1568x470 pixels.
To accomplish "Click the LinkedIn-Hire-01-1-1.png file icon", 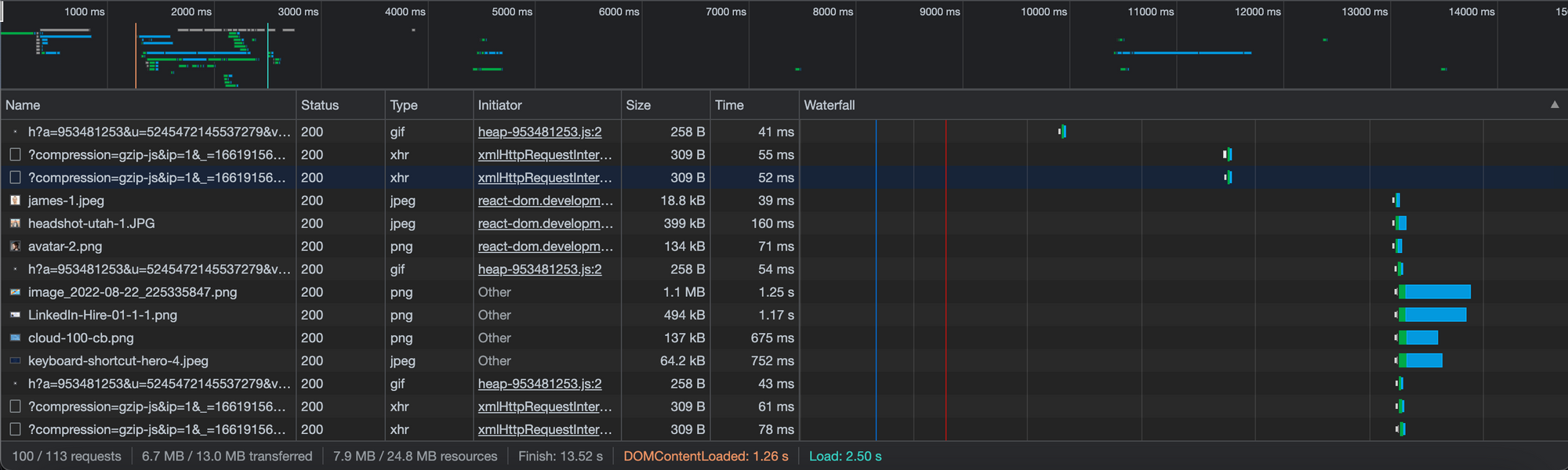I will (x=15, y=315).
